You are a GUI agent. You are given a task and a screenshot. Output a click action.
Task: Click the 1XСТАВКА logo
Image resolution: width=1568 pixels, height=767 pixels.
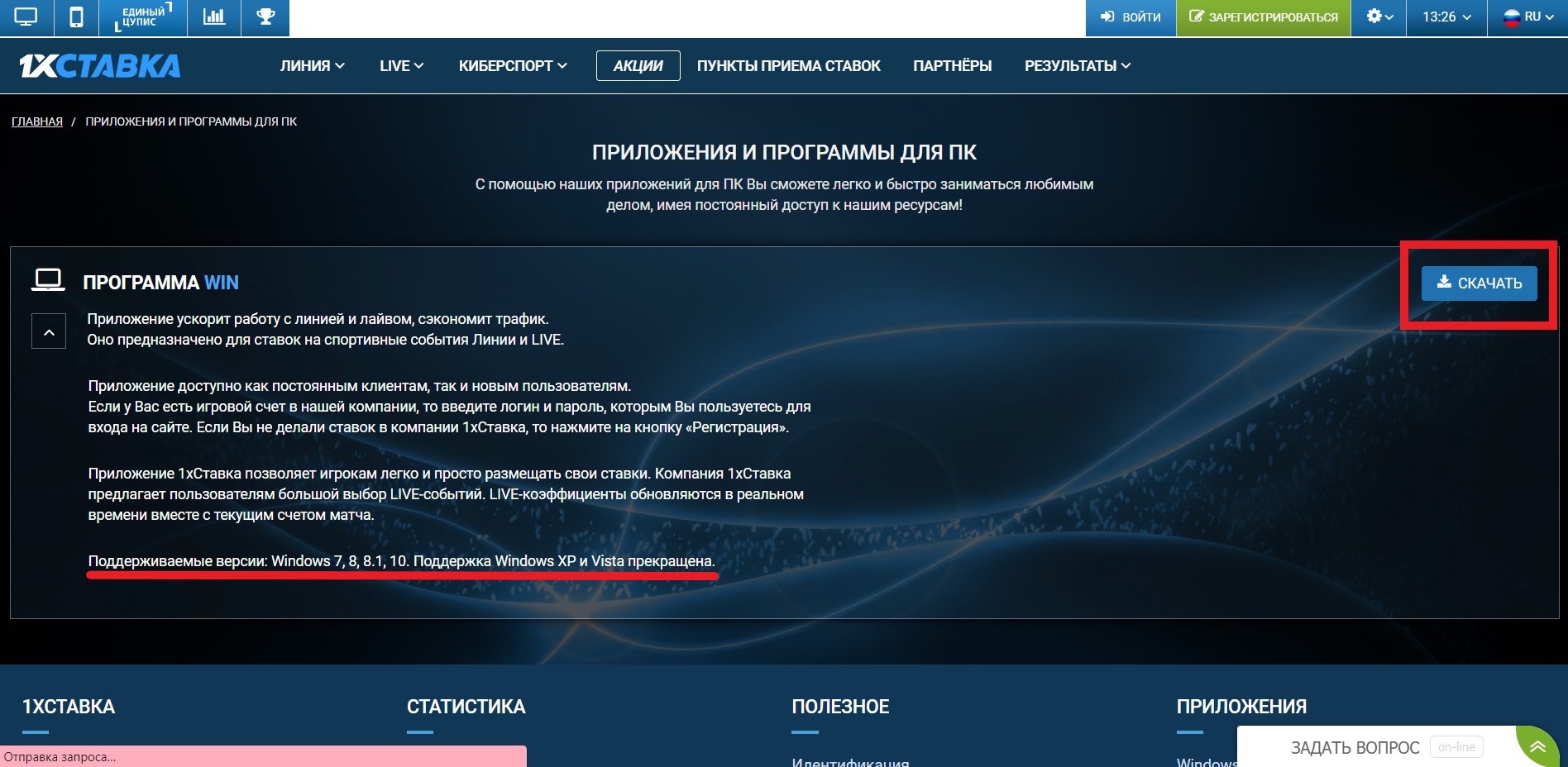coord(100,66)
